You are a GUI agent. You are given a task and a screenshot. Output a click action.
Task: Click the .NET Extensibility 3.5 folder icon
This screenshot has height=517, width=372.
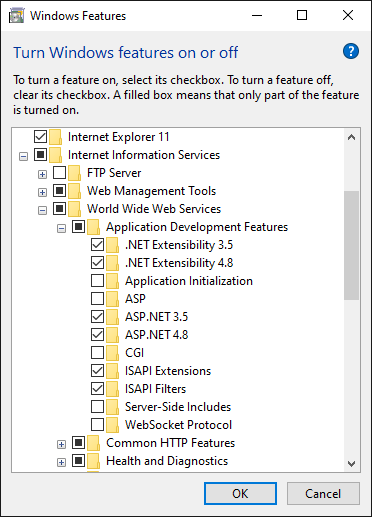click(112, 245)
